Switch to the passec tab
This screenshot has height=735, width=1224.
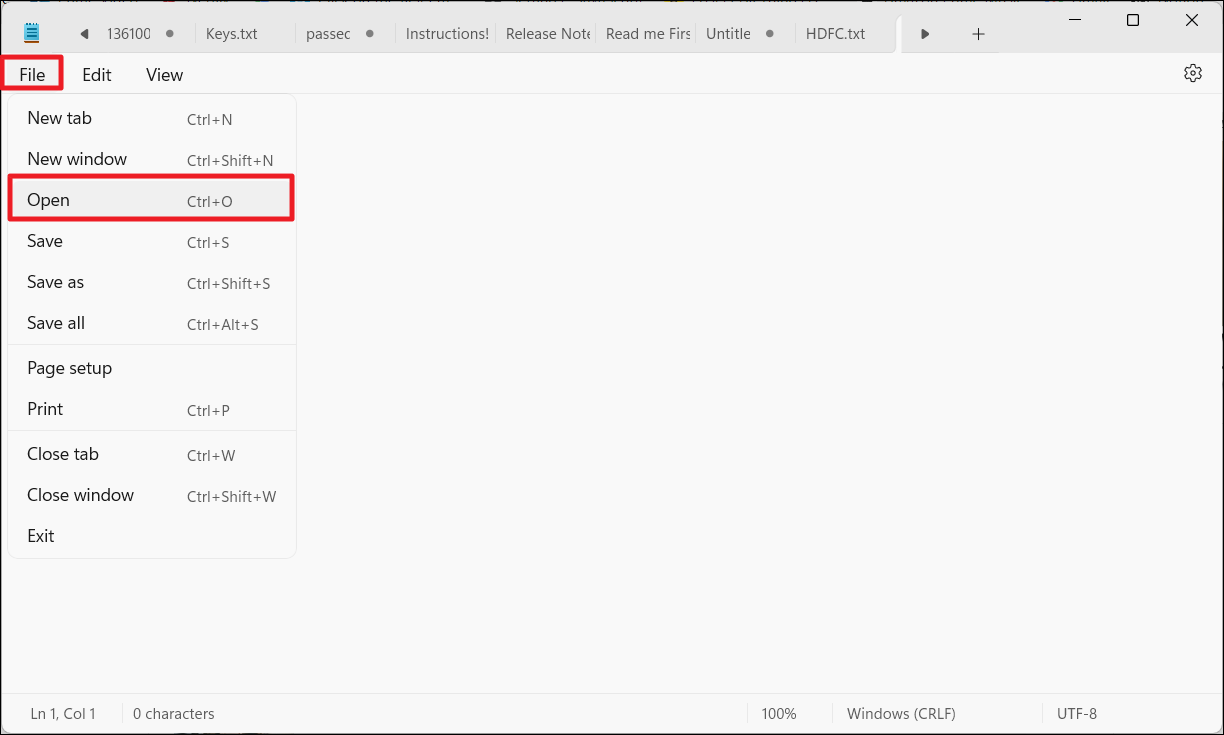tap(343, 34)
